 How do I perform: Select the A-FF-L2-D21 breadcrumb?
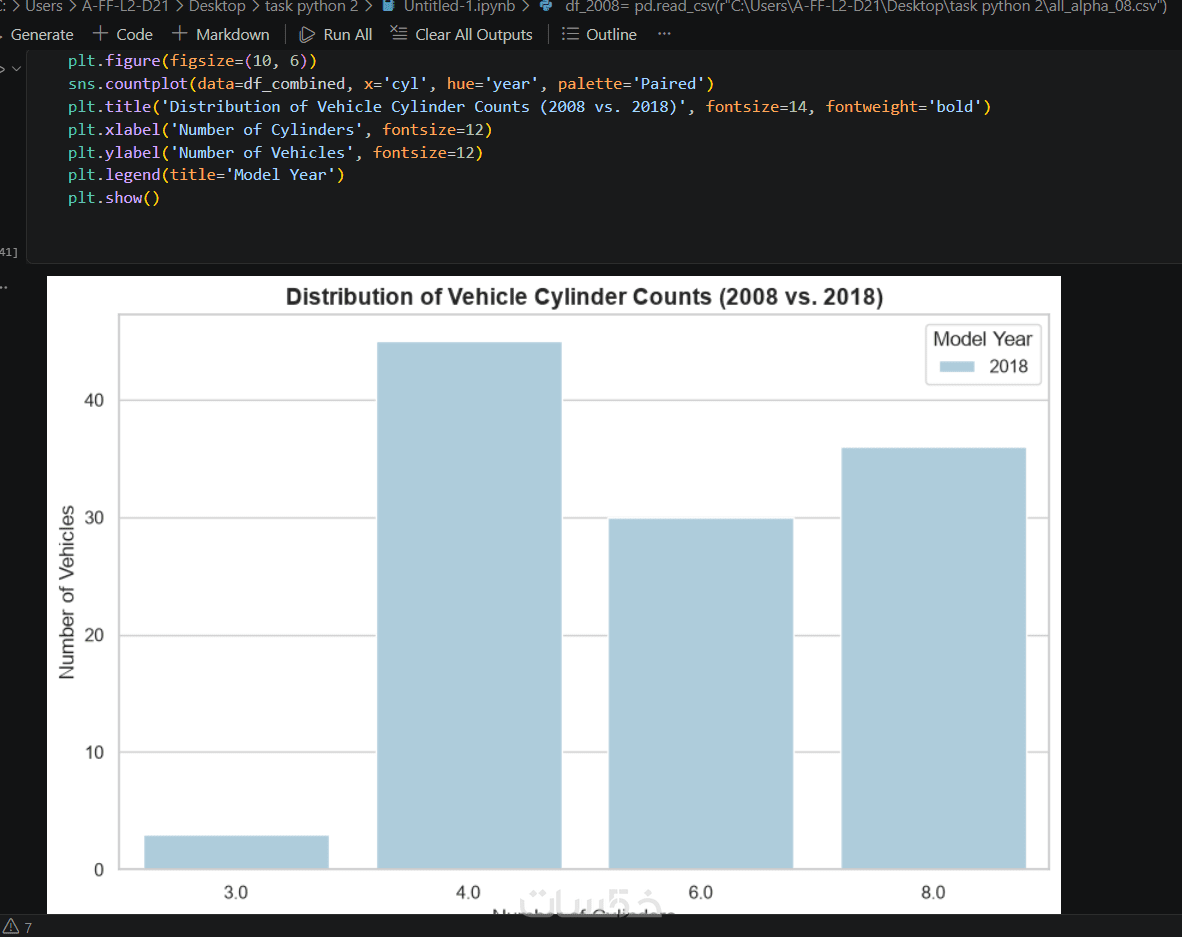click(125, 7)
